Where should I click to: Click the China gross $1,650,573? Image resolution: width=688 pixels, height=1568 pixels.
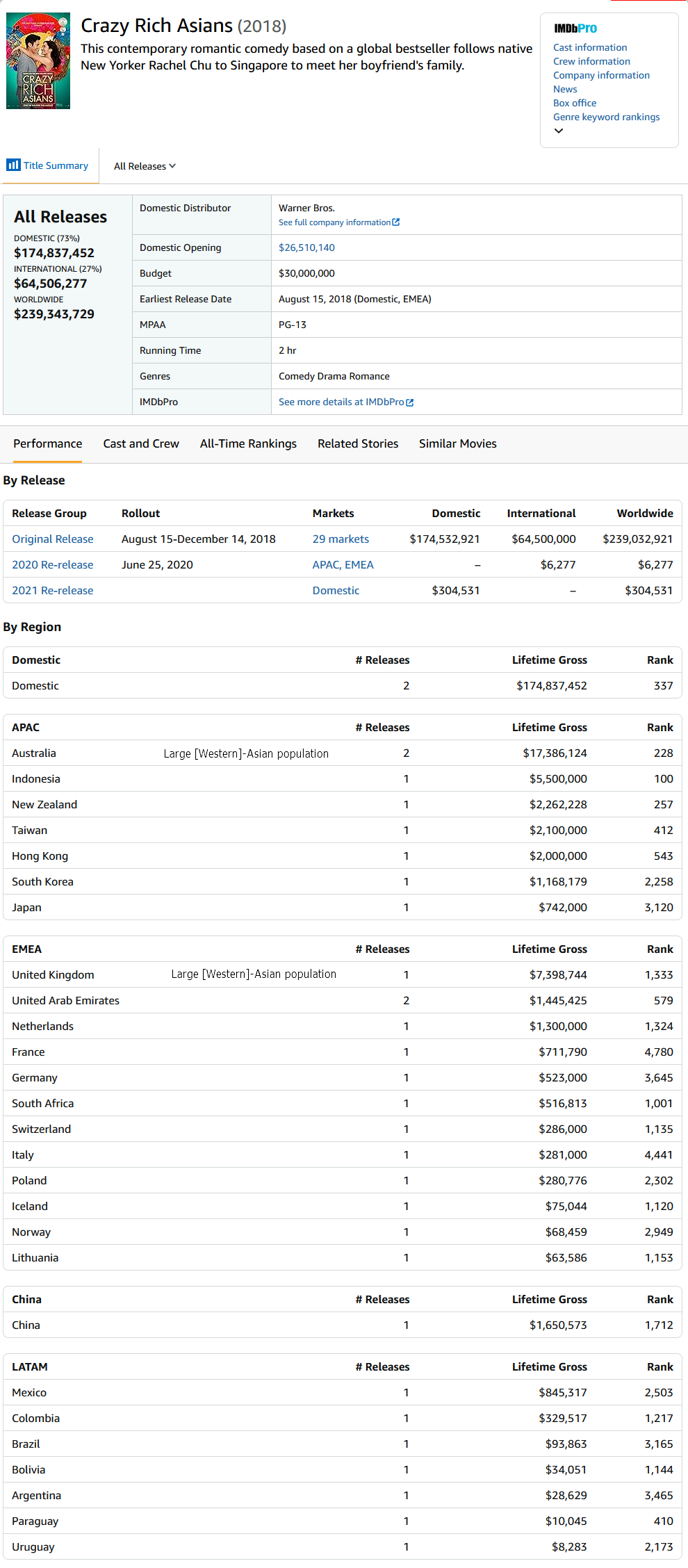(558, 1325)
